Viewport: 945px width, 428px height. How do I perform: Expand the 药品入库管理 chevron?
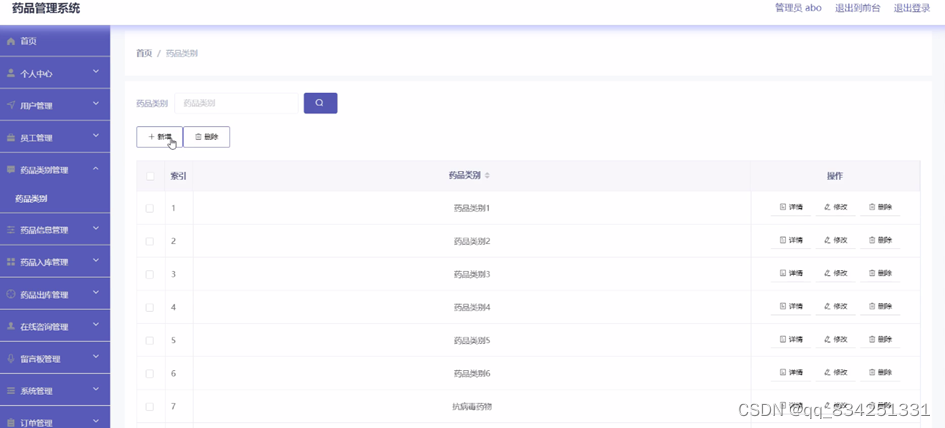[x=96, y=260]
